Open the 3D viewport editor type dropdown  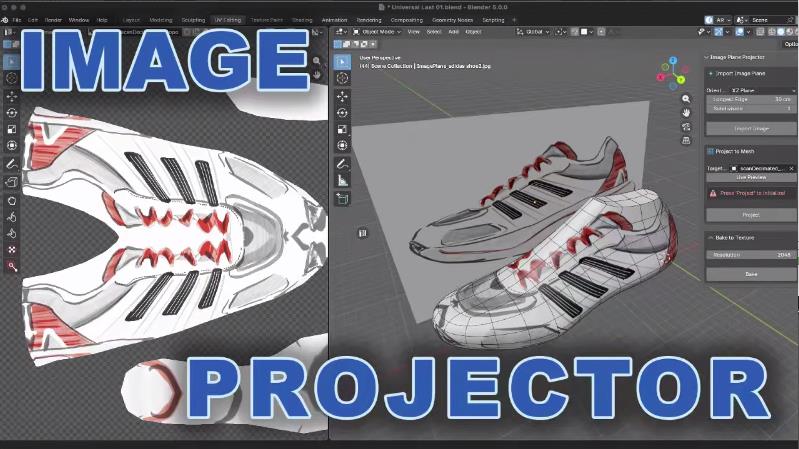341,32
